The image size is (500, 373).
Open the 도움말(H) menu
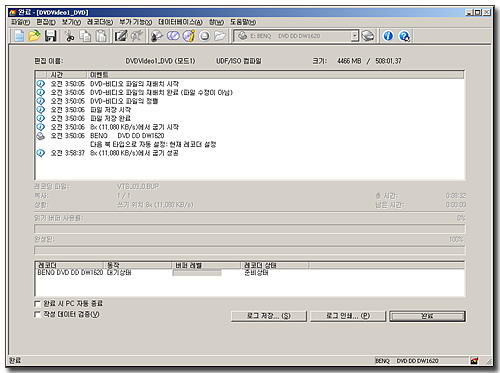point(243,22)
